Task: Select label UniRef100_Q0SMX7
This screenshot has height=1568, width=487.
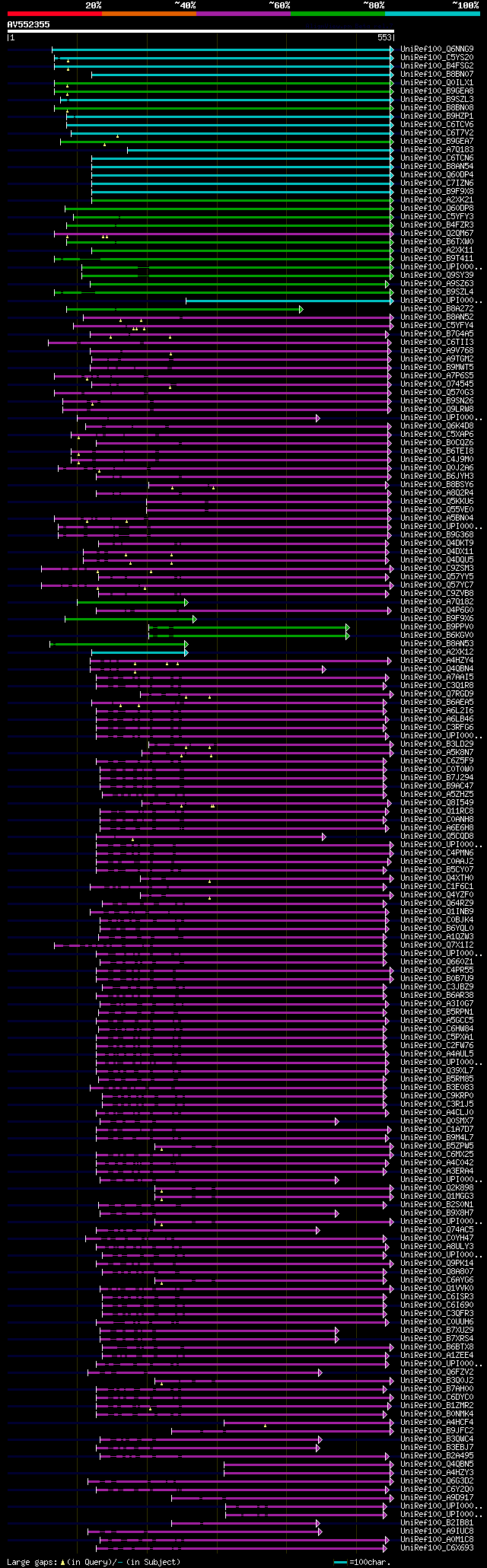Action: tap(437, 1121)
